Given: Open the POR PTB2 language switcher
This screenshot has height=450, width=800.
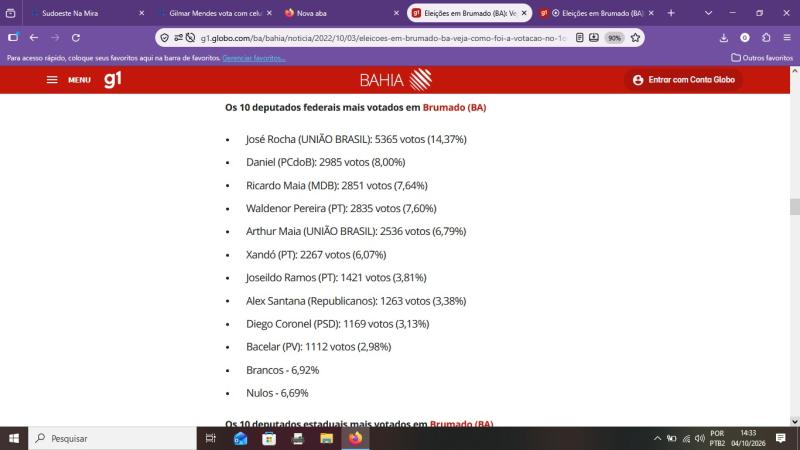Looking at the screenshot, I should coord(717,438).
